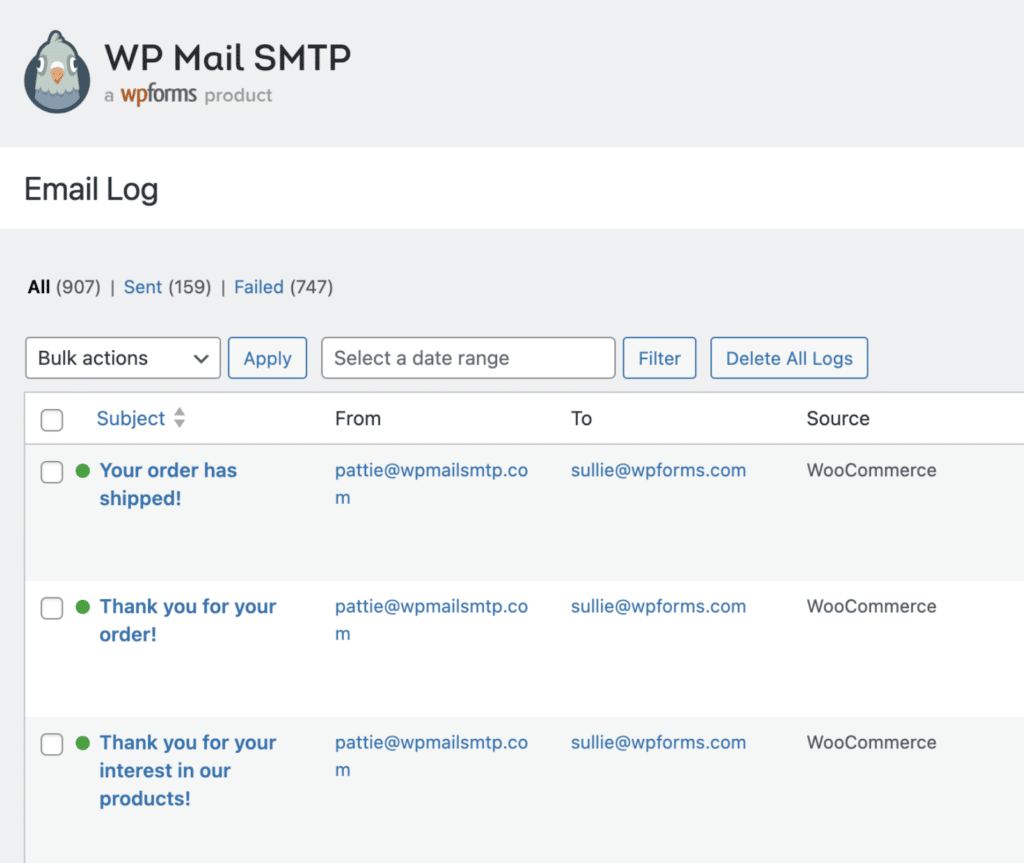Click green status dot of 'Thank you for your order!'

[x=82, y=607]
